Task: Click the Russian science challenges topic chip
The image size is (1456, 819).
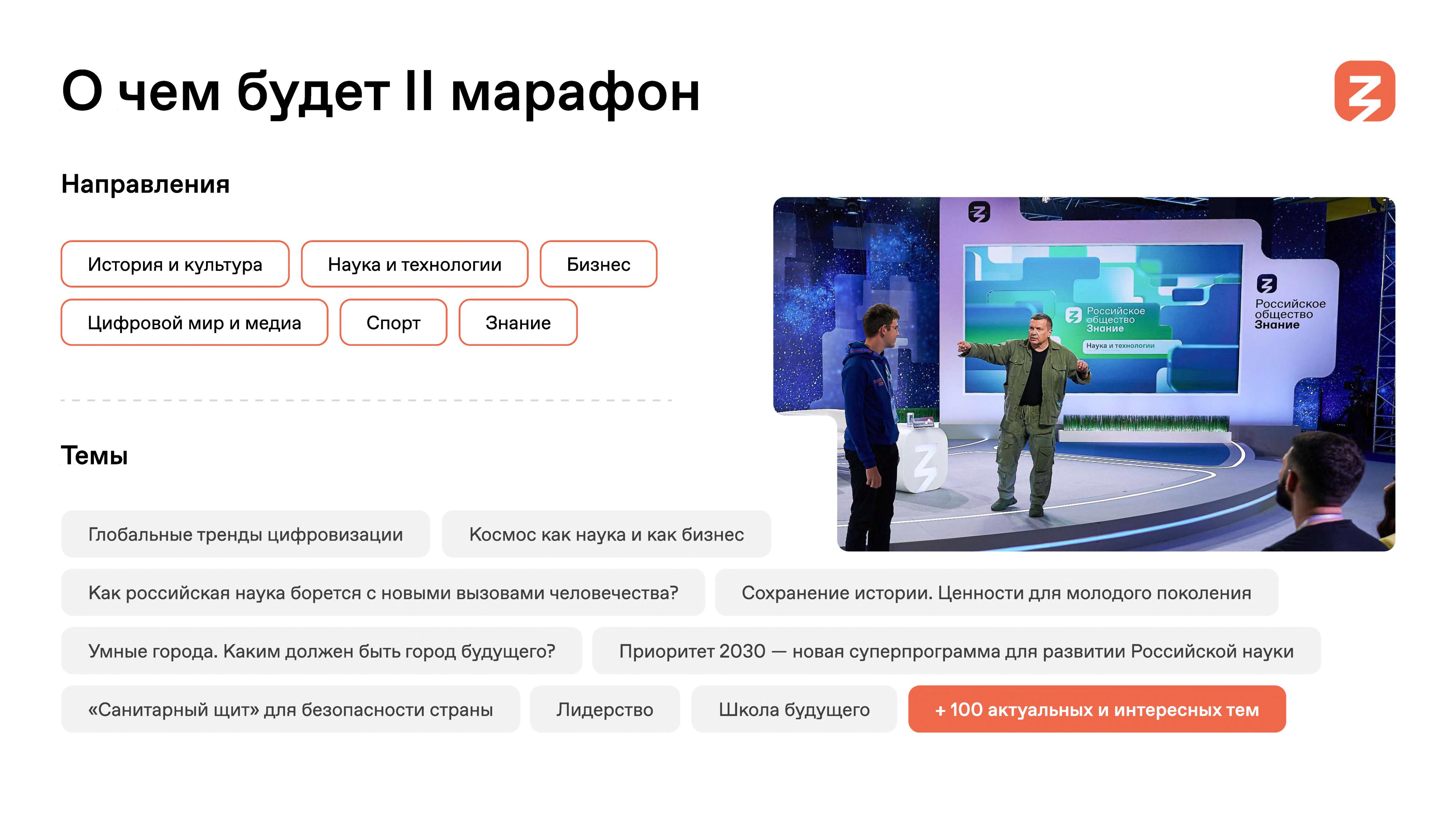Action: pyautogui.click(x=383, y=592)
